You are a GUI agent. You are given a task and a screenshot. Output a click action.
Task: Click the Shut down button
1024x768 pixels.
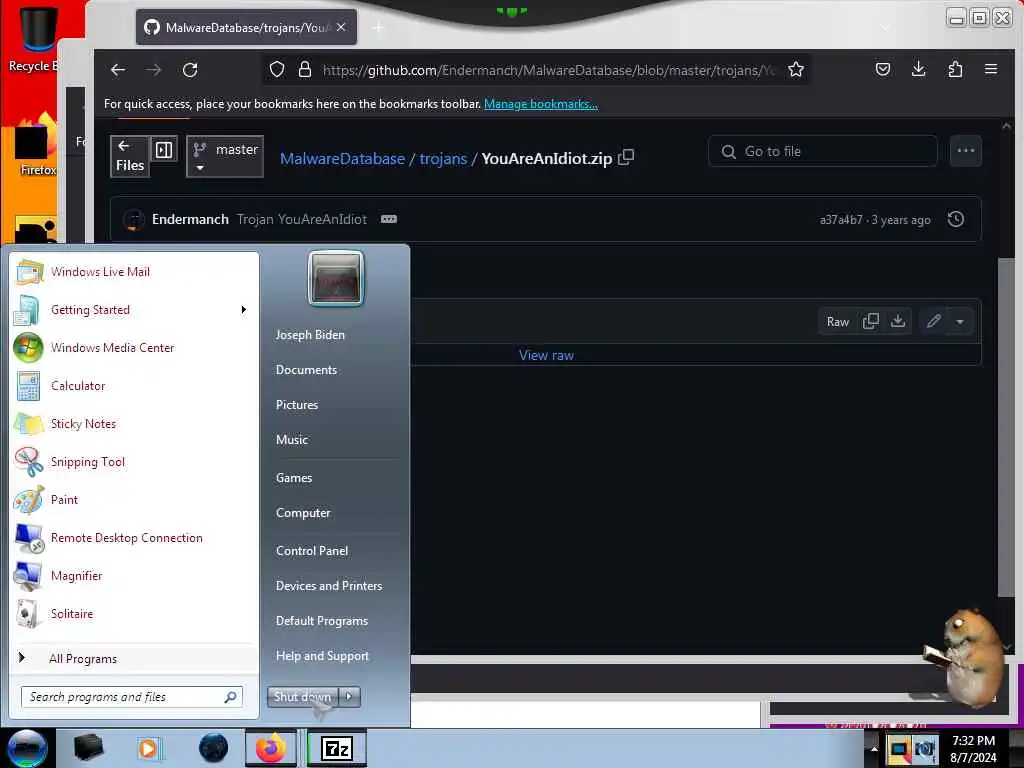pos(302,697)
